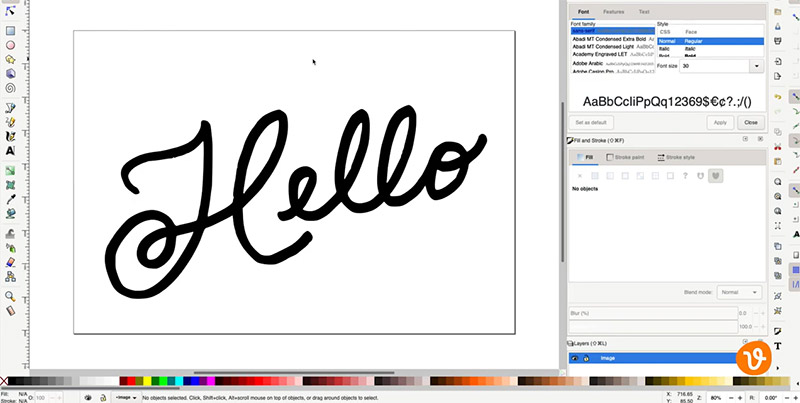
Task: Select the Eraser tool
Action: coord(10,262)
